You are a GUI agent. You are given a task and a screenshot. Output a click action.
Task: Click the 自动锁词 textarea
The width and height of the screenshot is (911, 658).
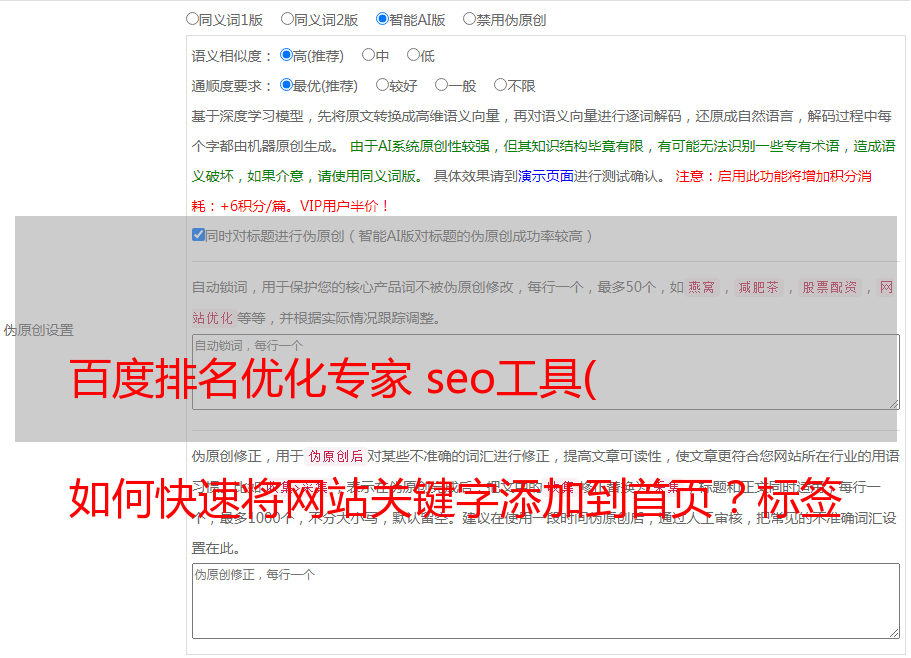point(546,372)
